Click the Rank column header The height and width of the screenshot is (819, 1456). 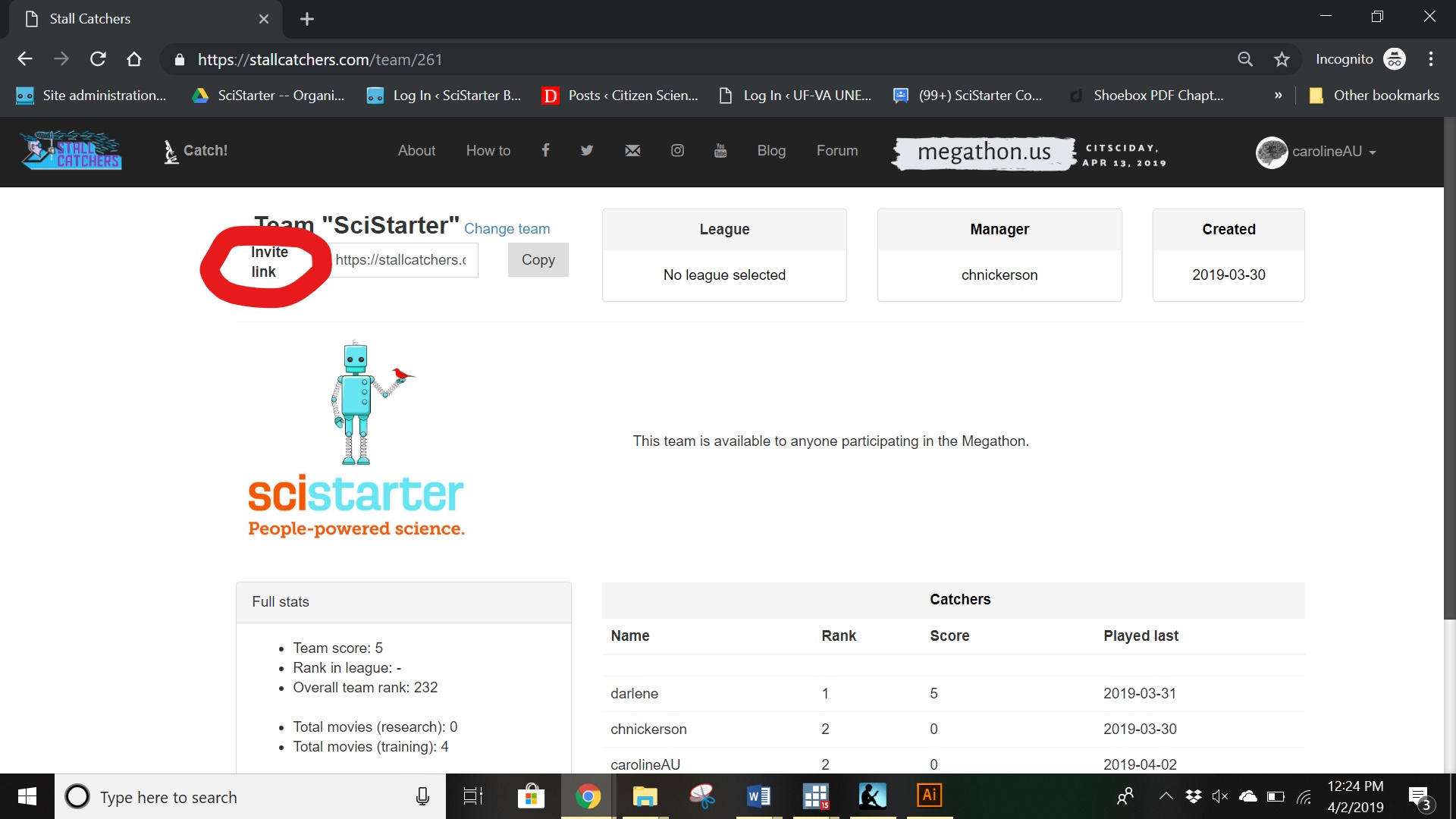(839, 635)
